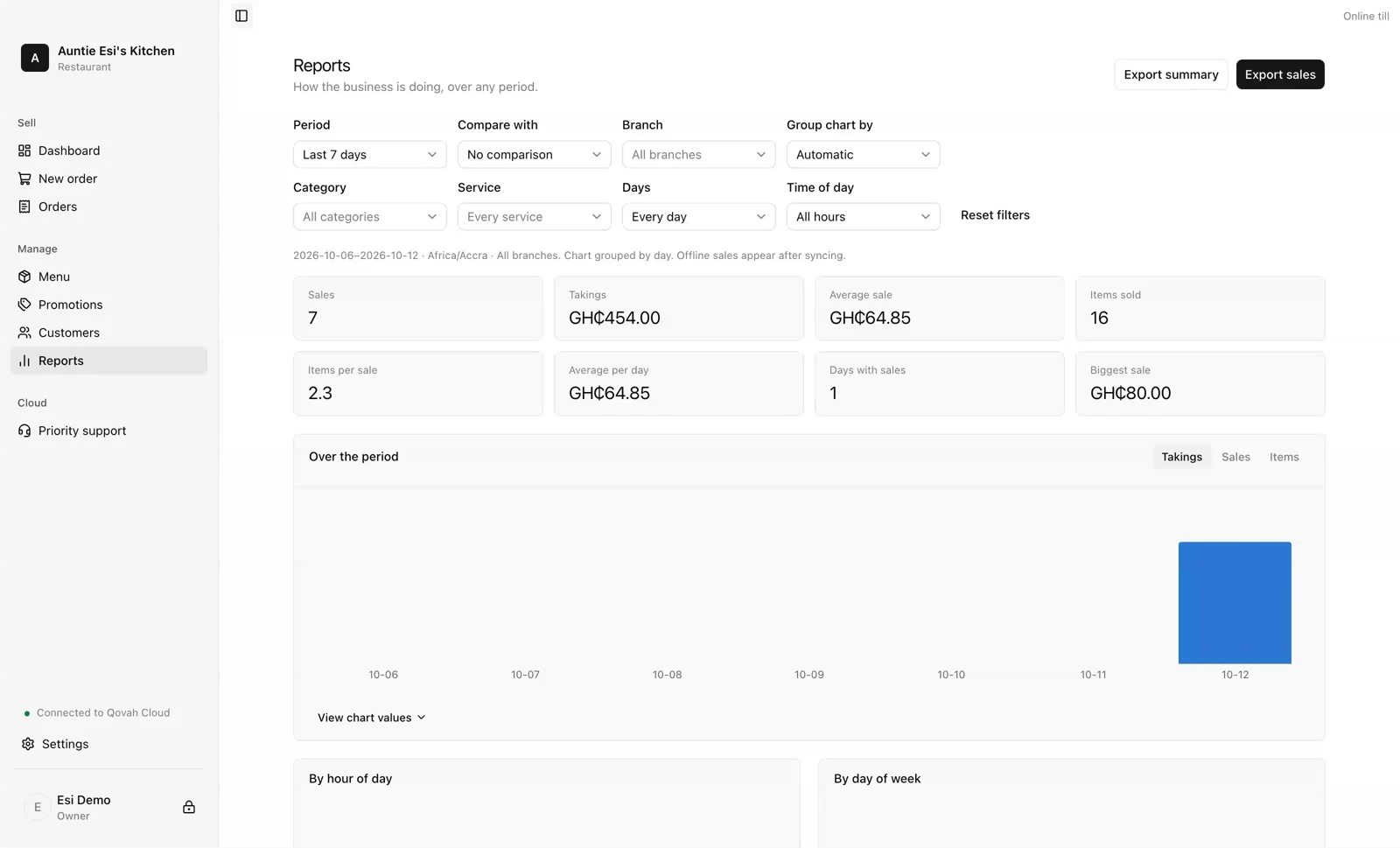1400x848 pixels.
Task: Click the Settings gear icon
Action: [28, 744]
